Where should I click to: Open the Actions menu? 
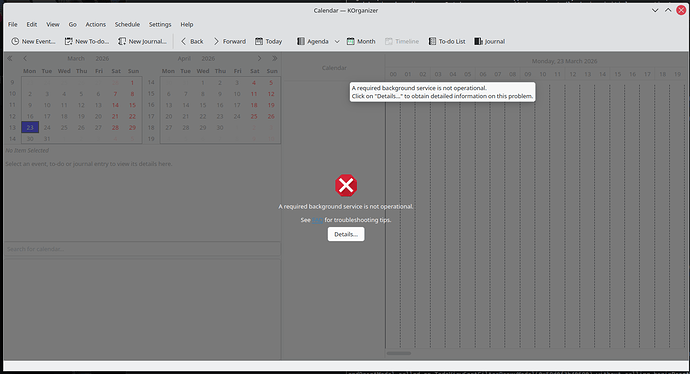(95, 24)
